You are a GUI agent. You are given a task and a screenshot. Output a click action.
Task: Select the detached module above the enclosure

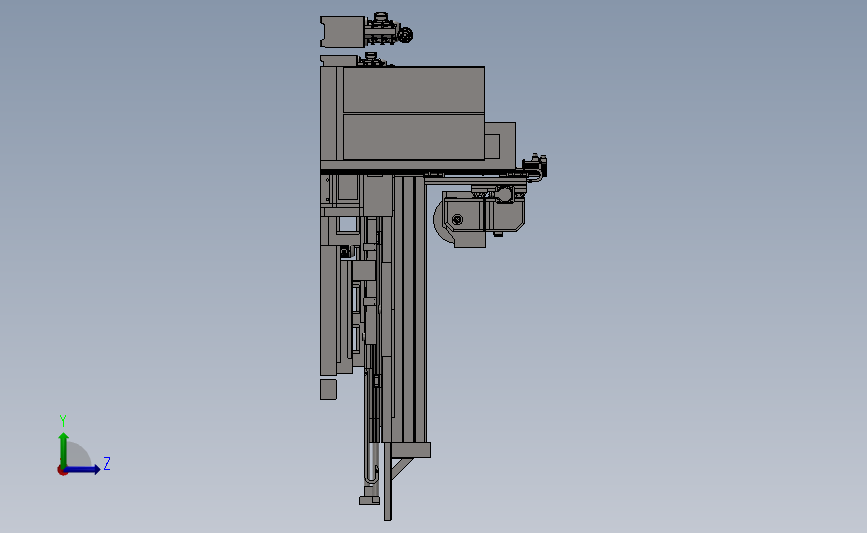366,30
